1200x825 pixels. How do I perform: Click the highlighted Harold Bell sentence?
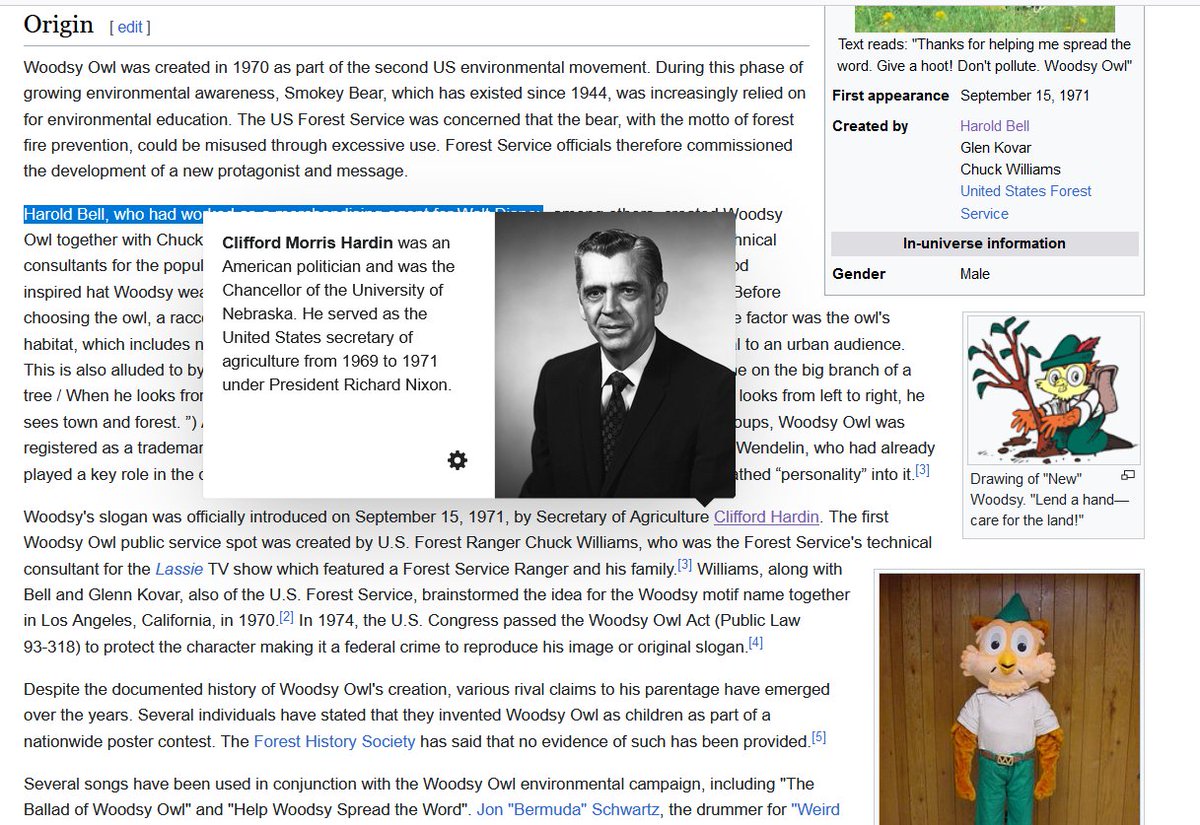[x=283, y=214]
